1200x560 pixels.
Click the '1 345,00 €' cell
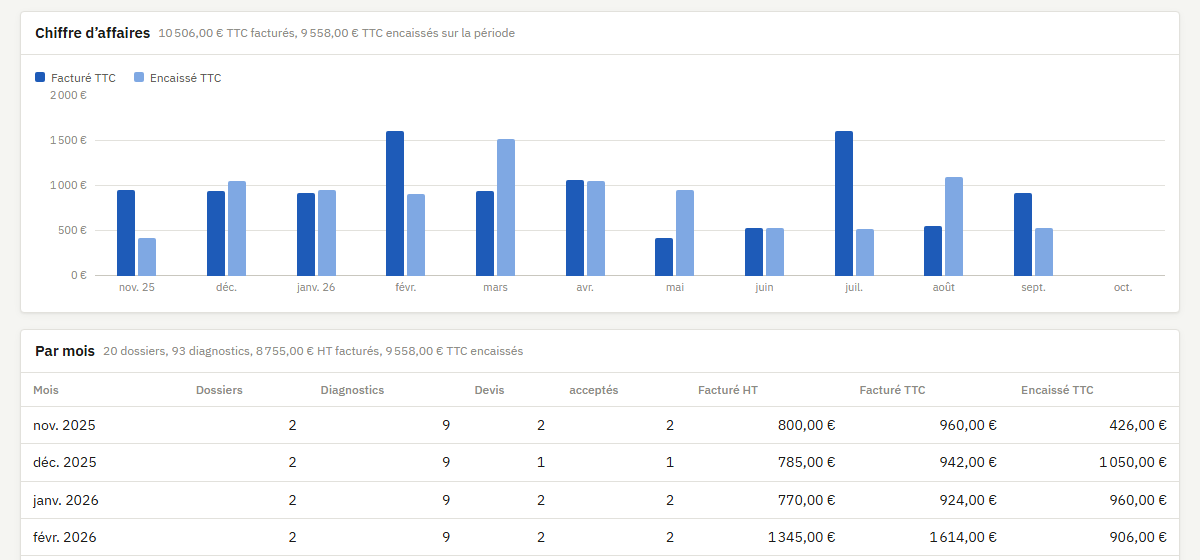coord(802,537)
